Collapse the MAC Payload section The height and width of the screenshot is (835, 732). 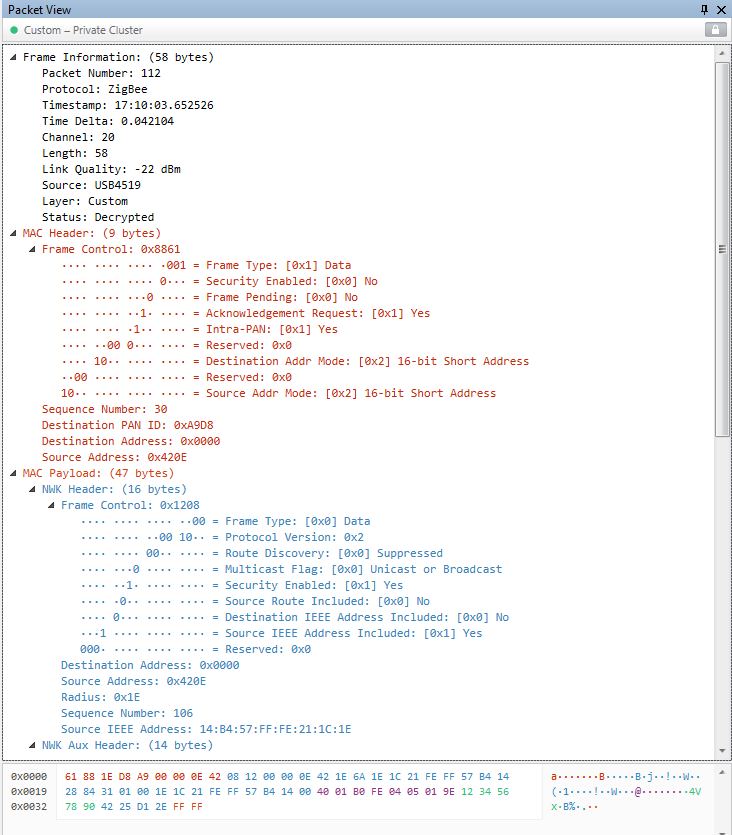pos(12,474)
